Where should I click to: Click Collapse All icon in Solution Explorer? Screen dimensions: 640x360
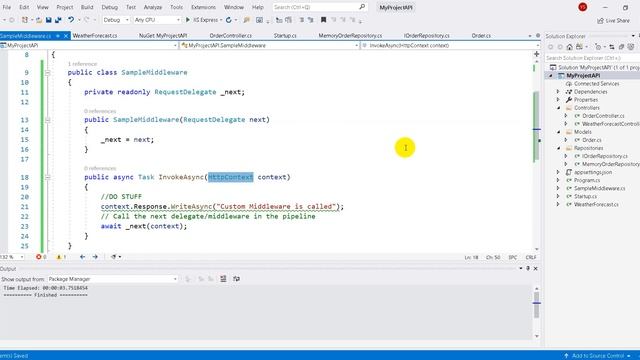pyautogui.click(x=621, y=47)
